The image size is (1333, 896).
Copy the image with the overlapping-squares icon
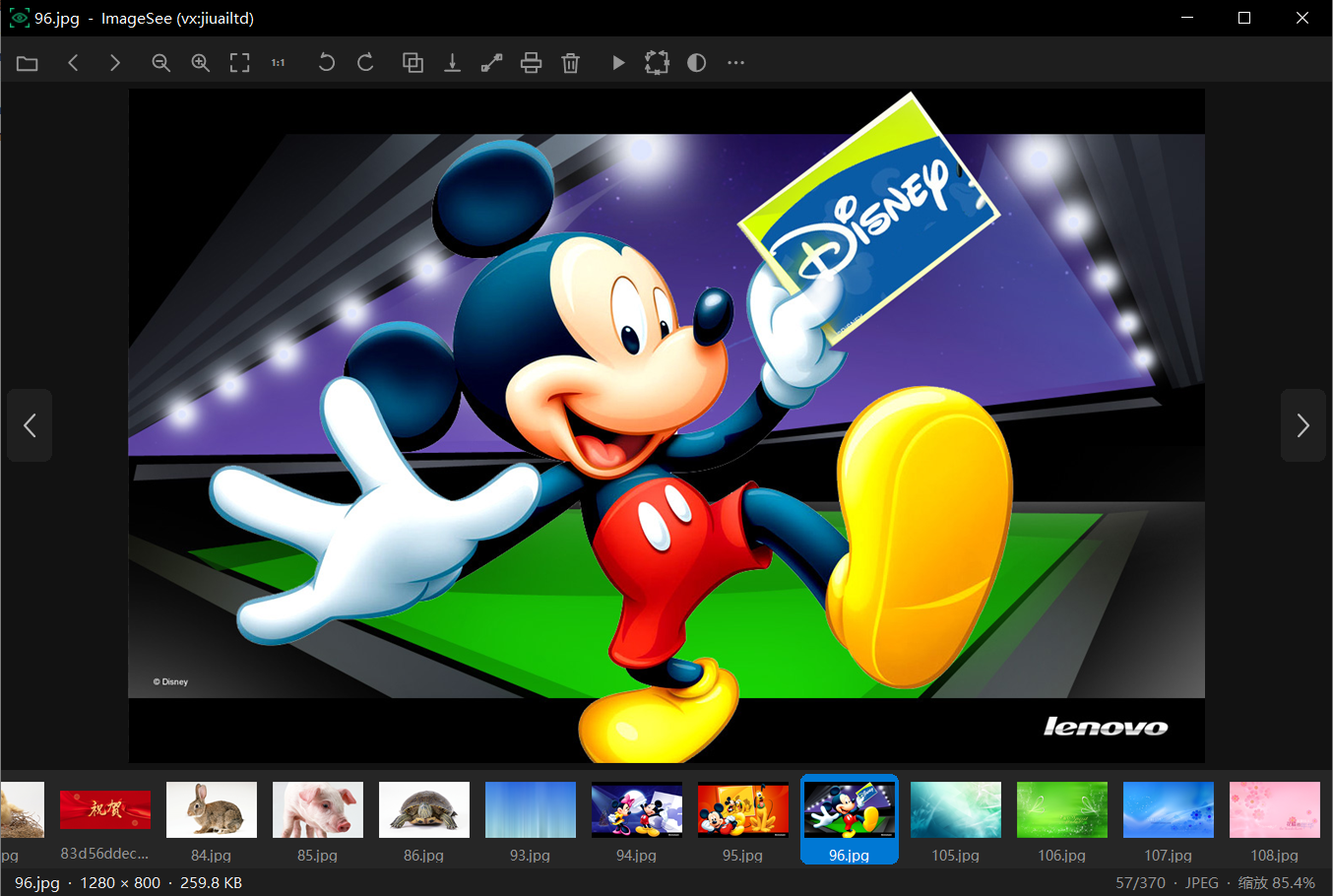(x=413, y=63)
